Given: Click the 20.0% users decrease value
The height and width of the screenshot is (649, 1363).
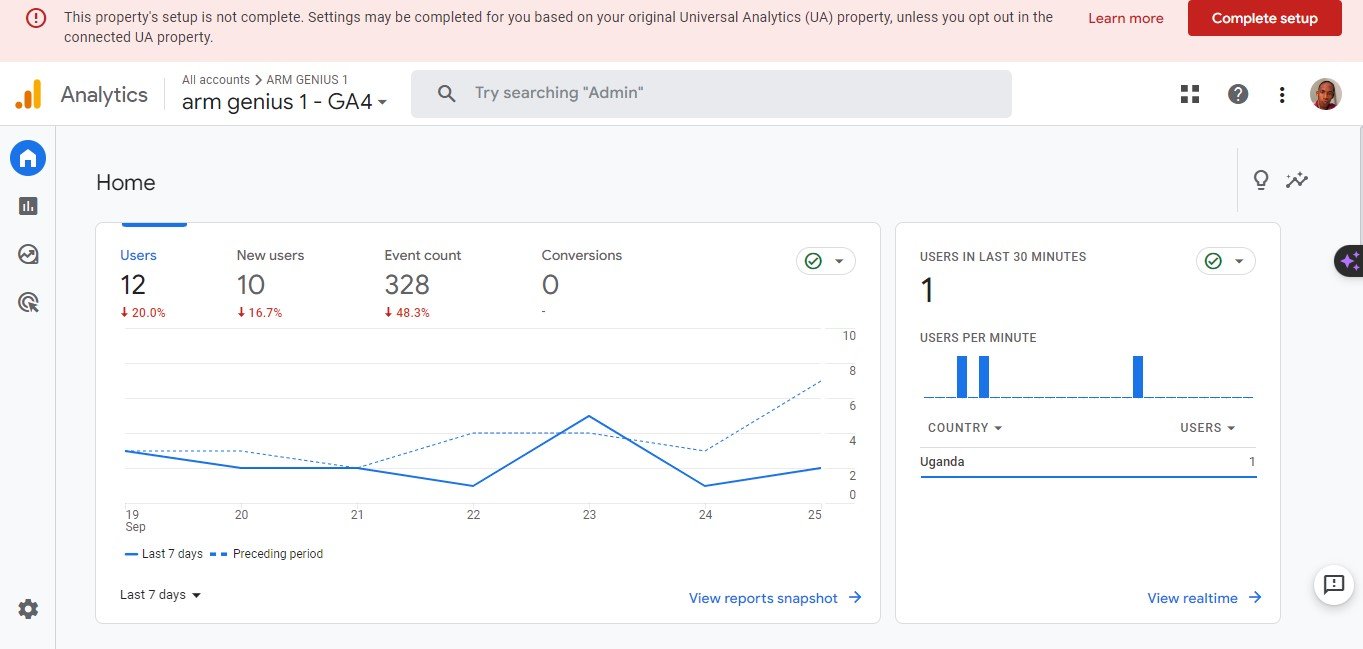Looking at the screenshot, I should [143, 312].
